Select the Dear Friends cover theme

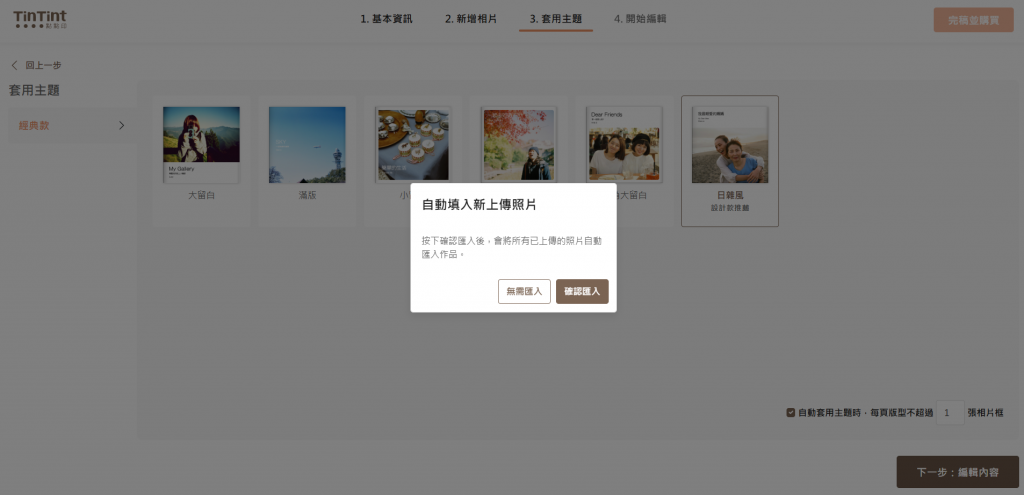[624, 145]
